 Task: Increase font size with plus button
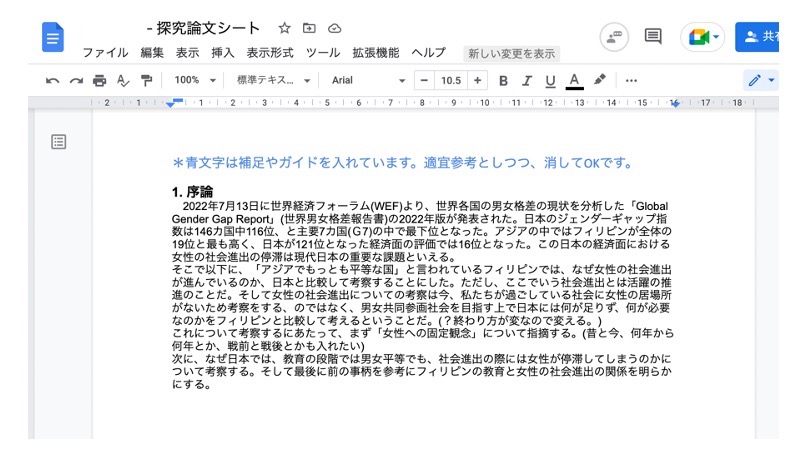477,80
